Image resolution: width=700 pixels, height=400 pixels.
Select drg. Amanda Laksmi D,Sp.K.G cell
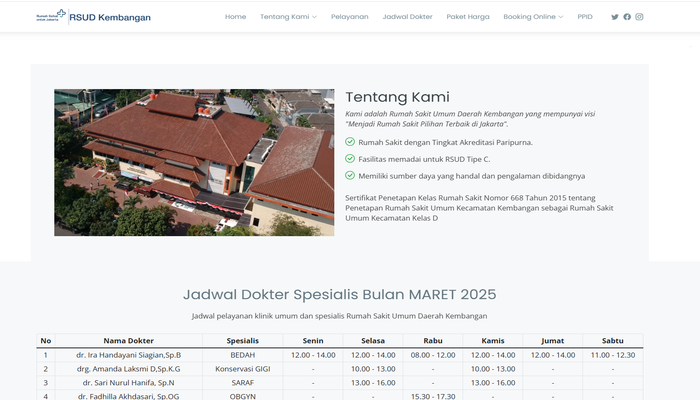click(129, 369)
